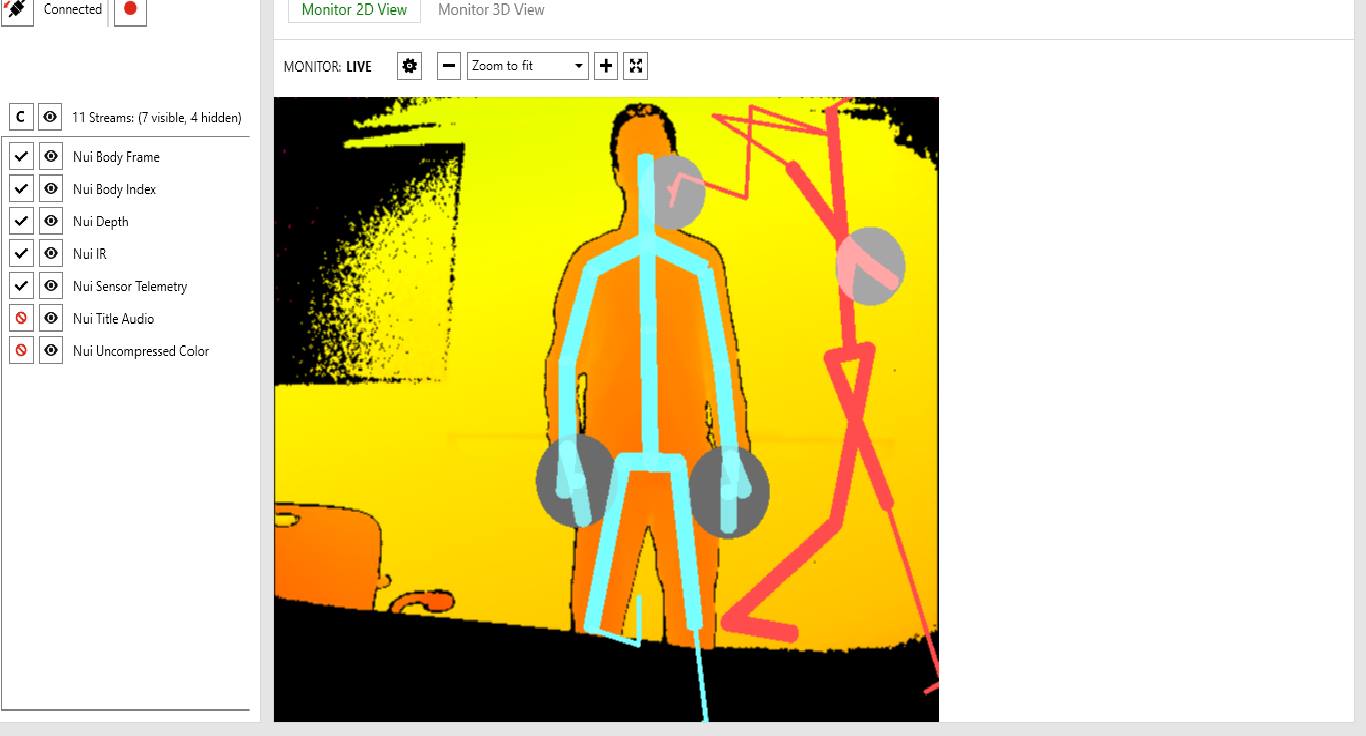Switch to Monitor 3D View tab

[491, 10]
